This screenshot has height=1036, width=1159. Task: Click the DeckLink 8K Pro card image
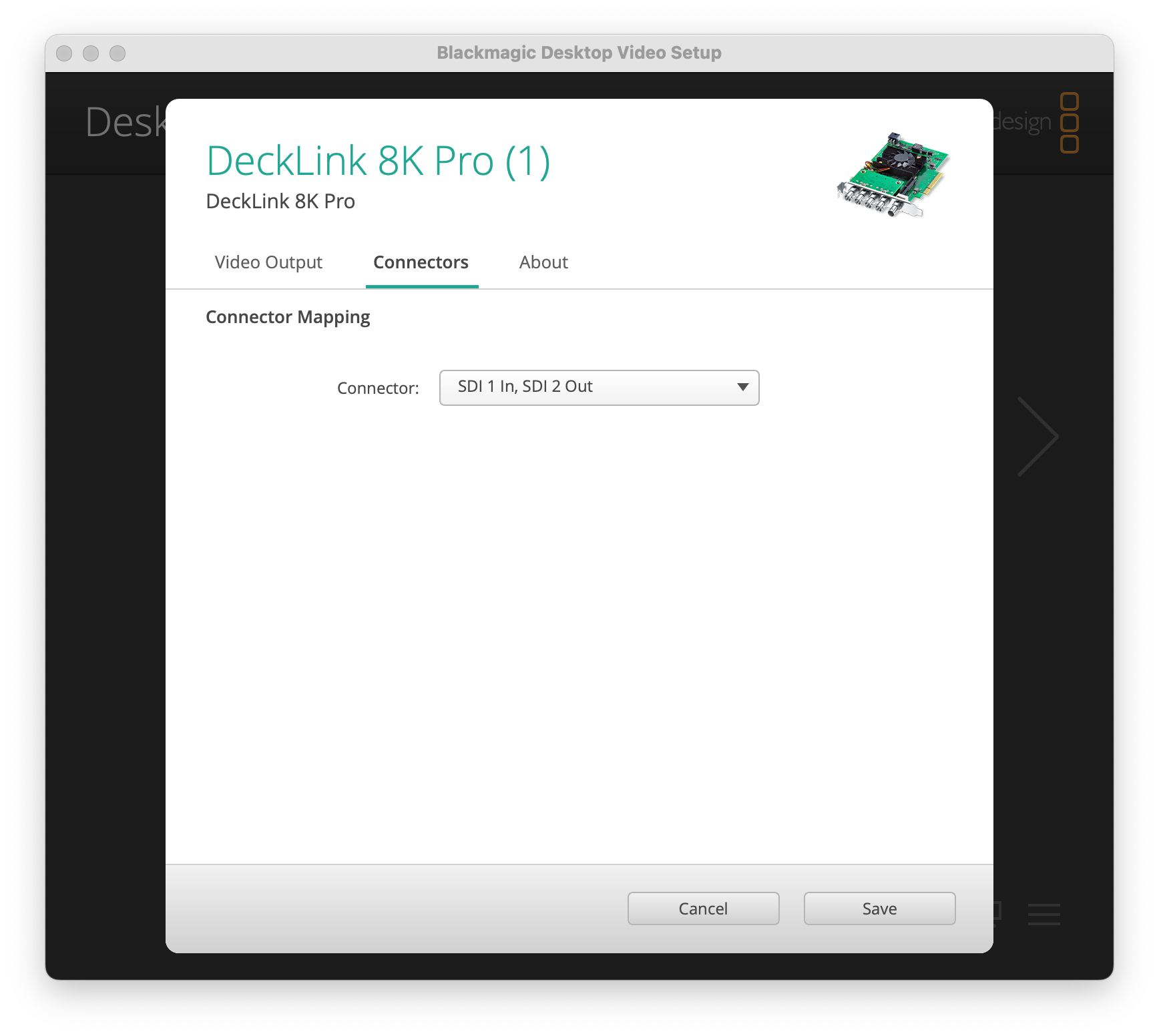[893, 175]
